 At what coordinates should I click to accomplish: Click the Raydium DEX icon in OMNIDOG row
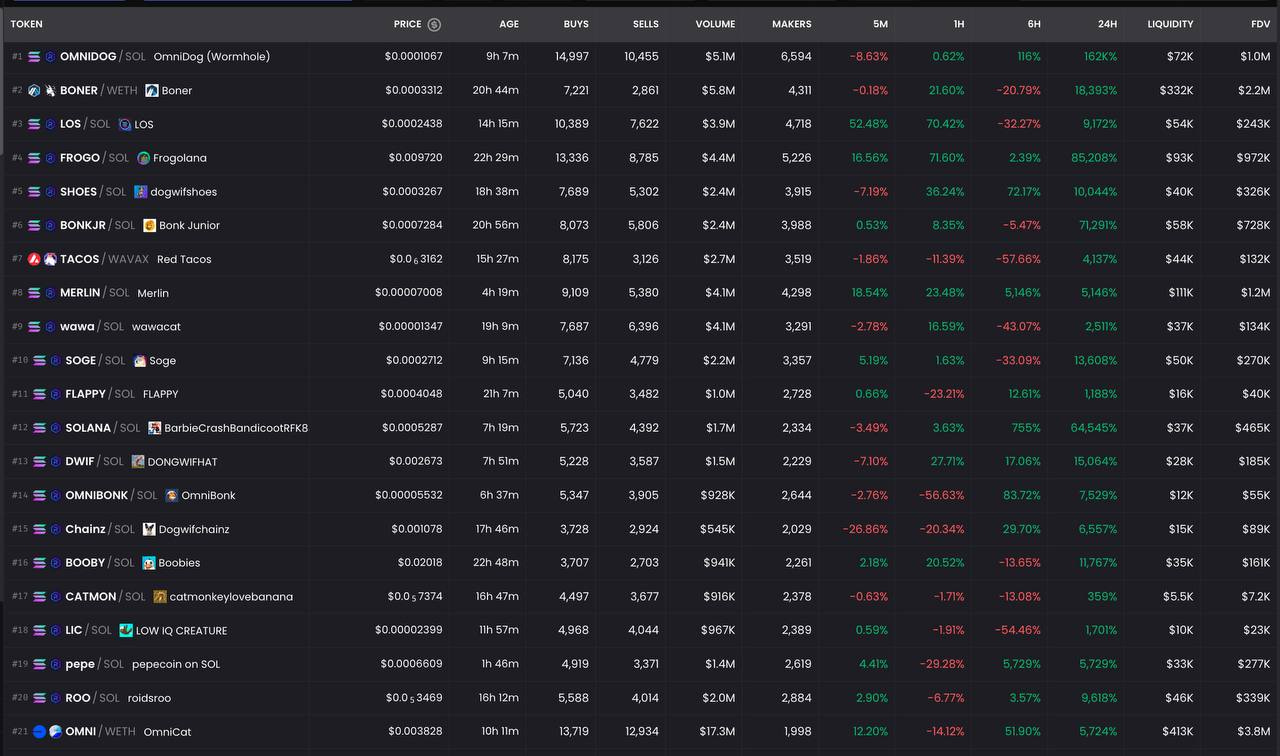click(50, 57)
